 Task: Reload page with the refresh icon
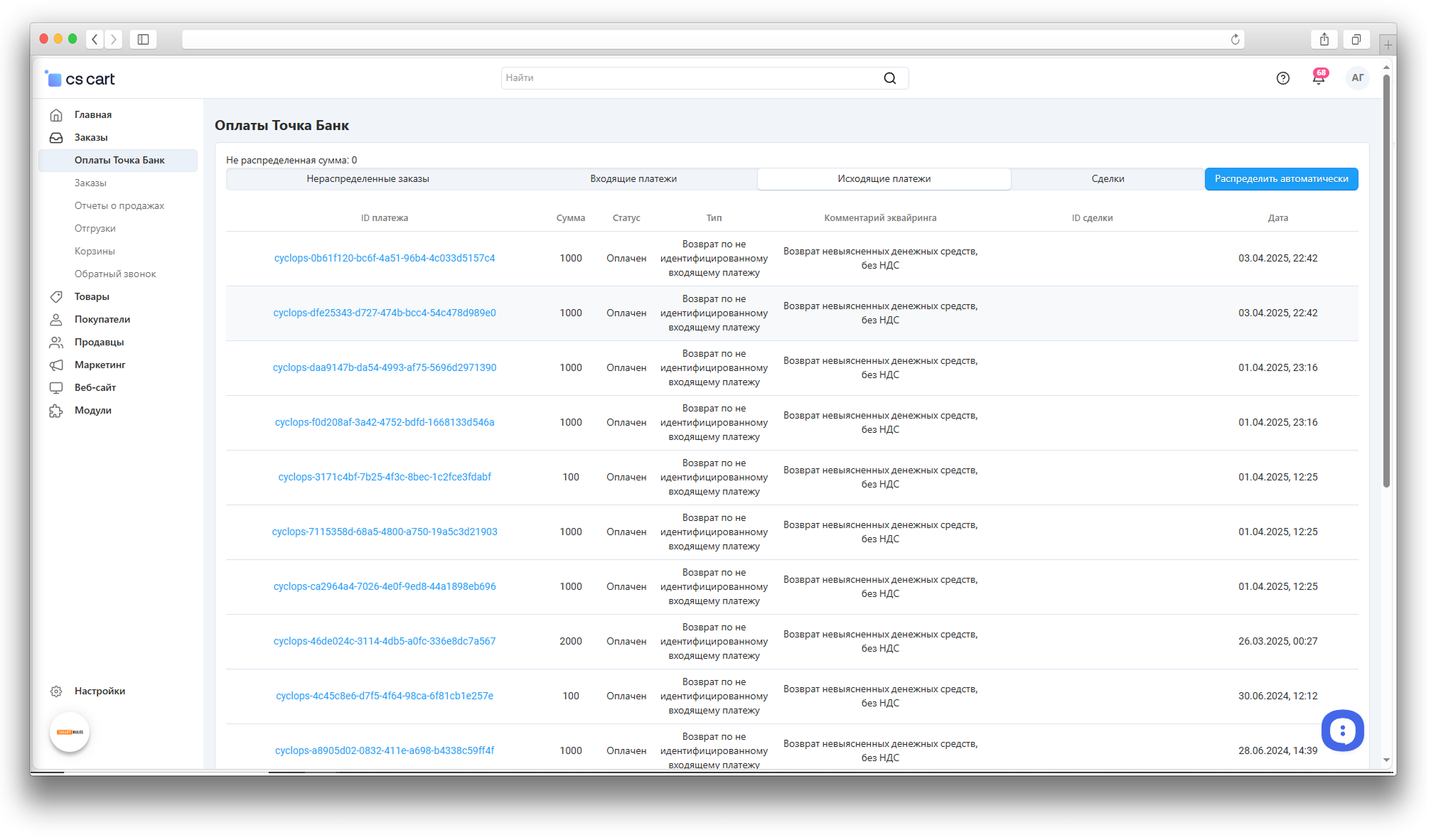[1235, 39]
